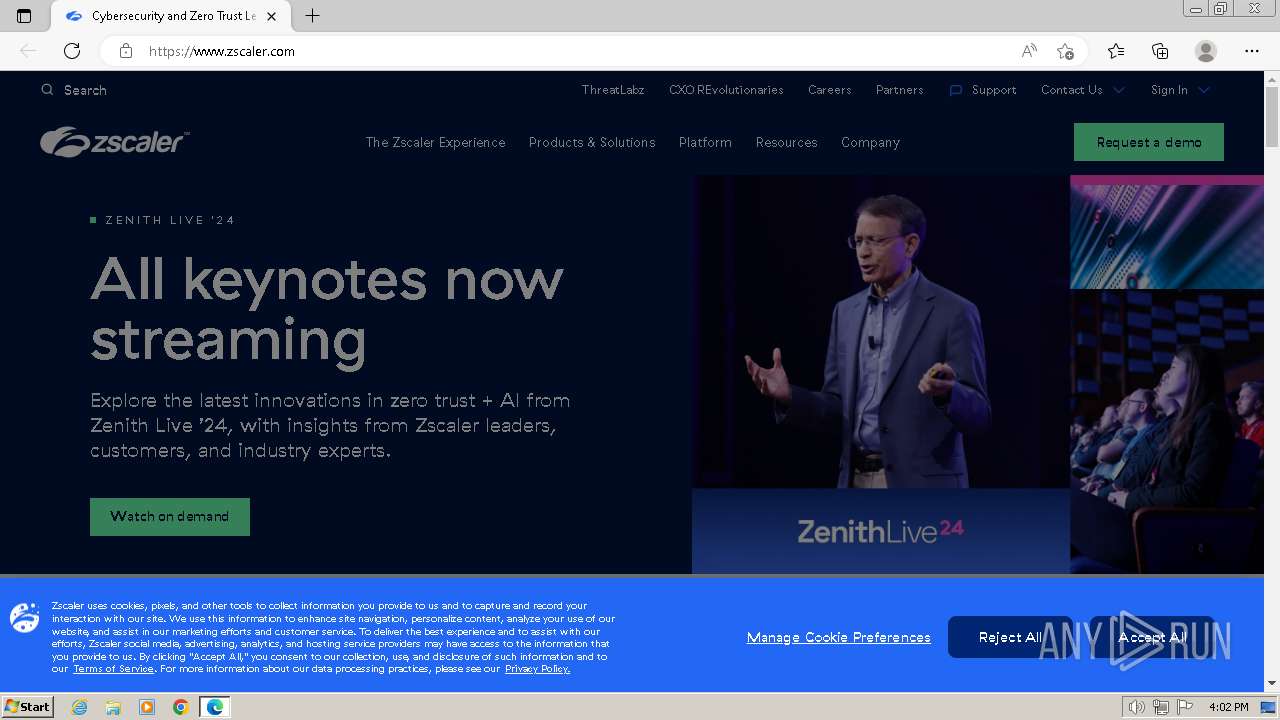Click the keynote speaker image
This screenshot has height=720, width=1280.
point(881,332)
